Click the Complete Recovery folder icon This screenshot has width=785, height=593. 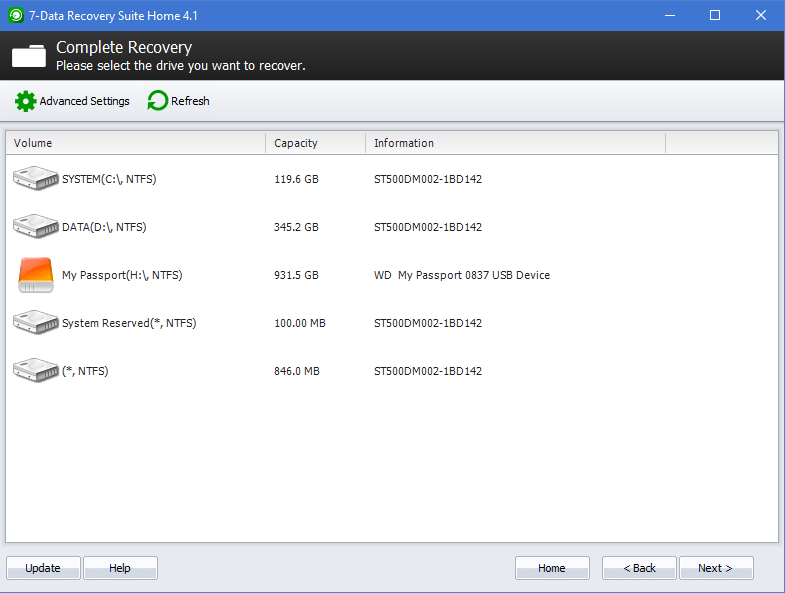[29, 56]
